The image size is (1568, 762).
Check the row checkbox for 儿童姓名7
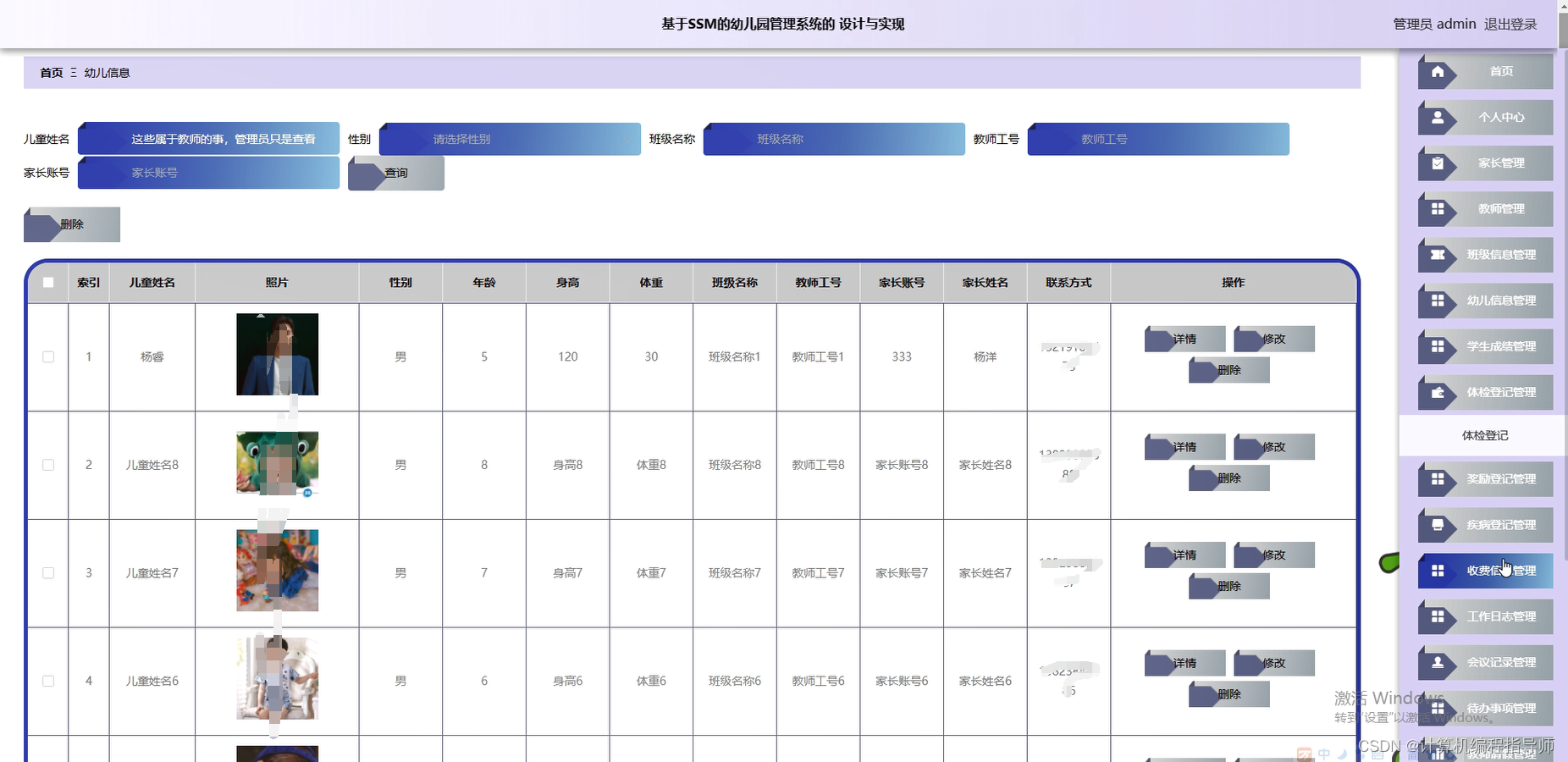48,573
